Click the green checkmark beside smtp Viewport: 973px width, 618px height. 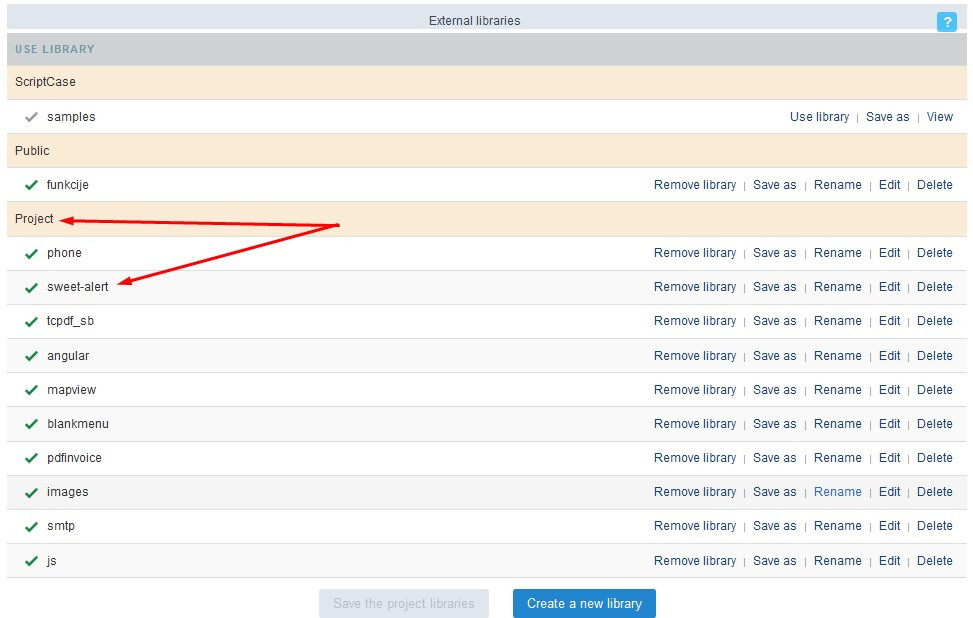coord(31,526)
